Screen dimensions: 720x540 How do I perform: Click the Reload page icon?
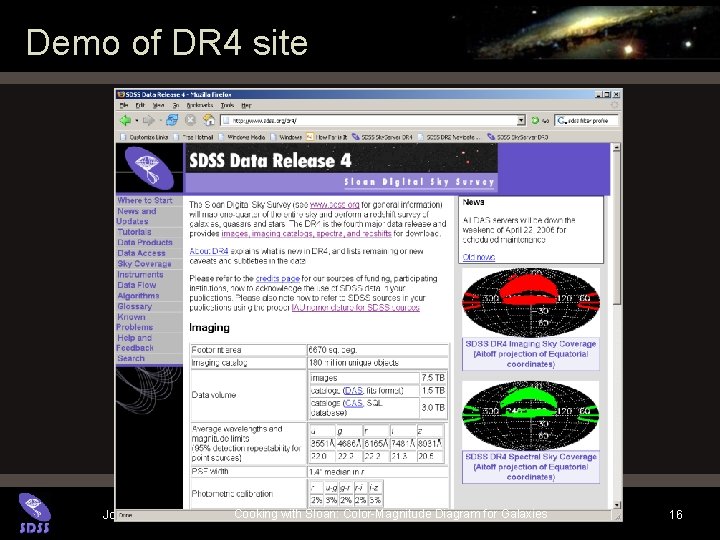pyautogui.click(x=172, y=120)
